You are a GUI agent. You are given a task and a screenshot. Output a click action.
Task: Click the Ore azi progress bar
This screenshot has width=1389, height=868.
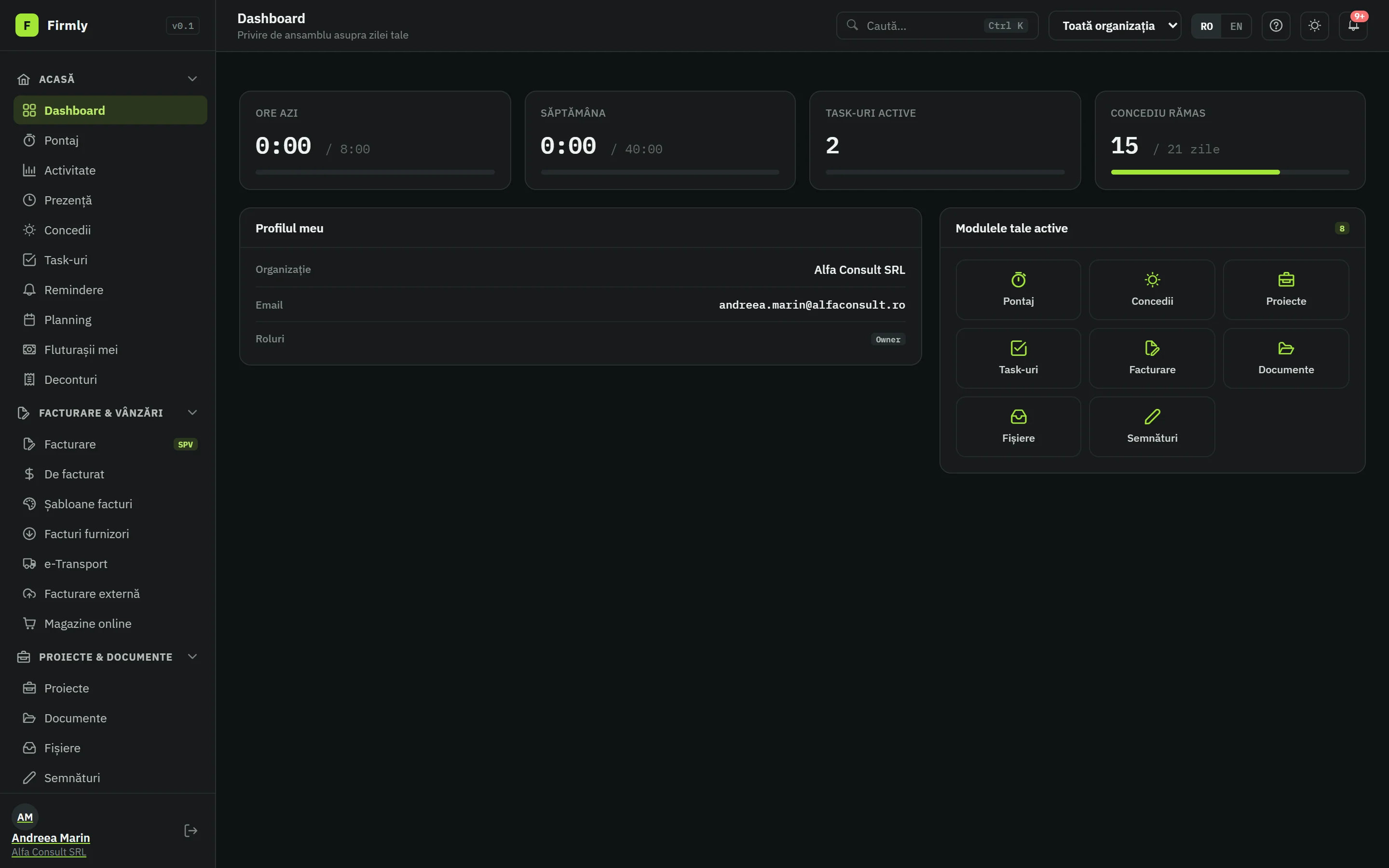pos(375,172)
